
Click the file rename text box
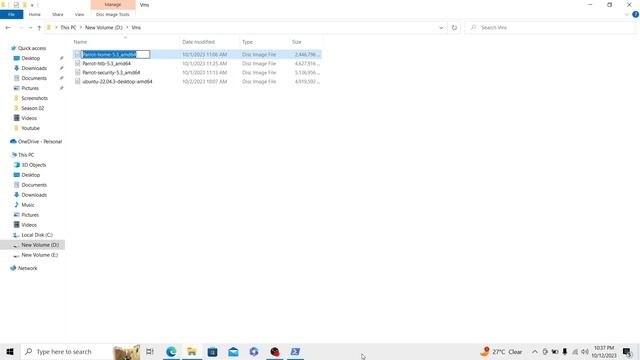[116, 54]
